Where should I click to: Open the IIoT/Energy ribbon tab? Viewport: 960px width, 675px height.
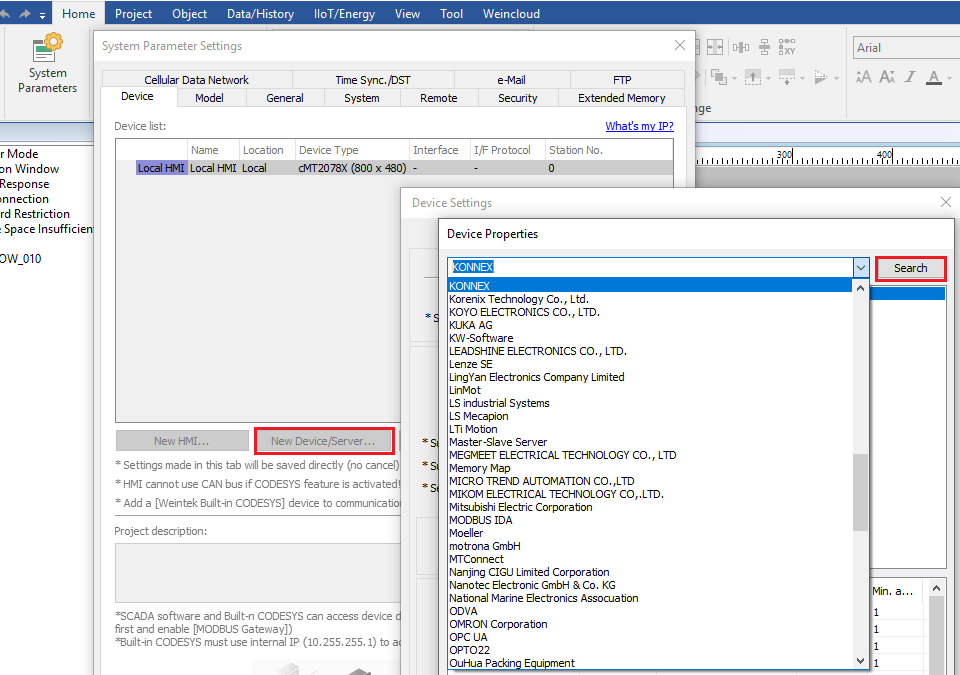tap(344, 13)
